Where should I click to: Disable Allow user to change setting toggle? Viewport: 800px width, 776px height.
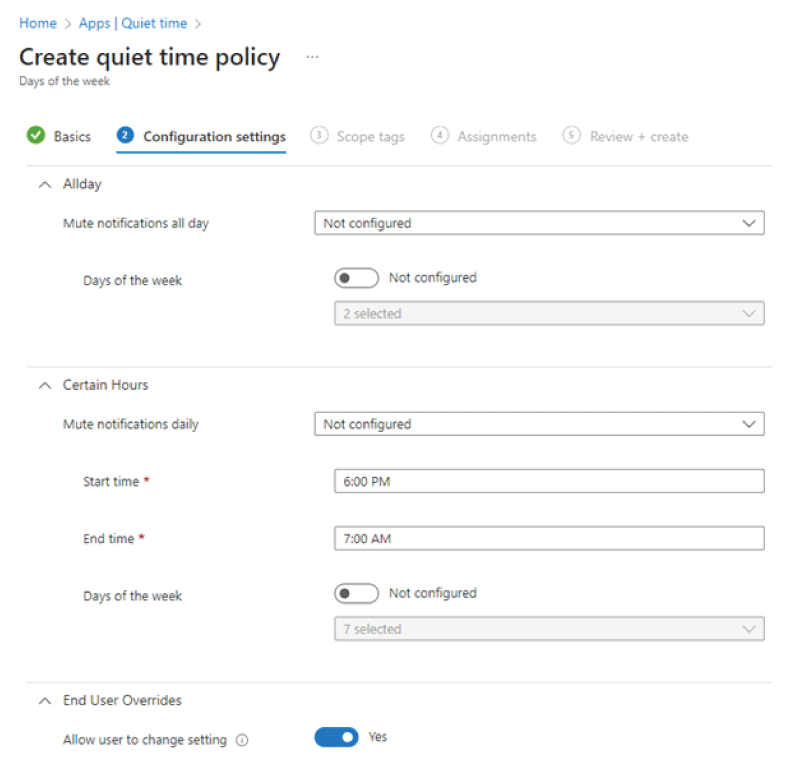(x=337, y=737)
